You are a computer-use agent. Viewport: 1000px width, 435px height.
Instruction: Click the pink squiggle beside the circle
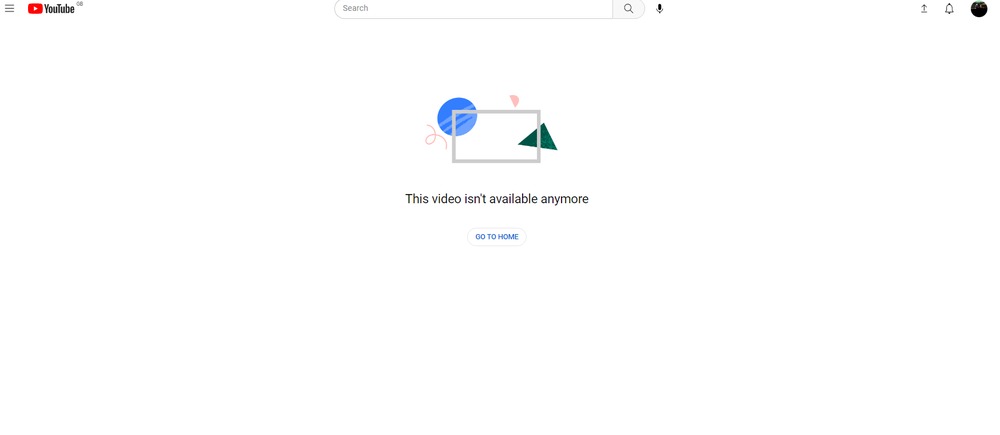point(436,137)
